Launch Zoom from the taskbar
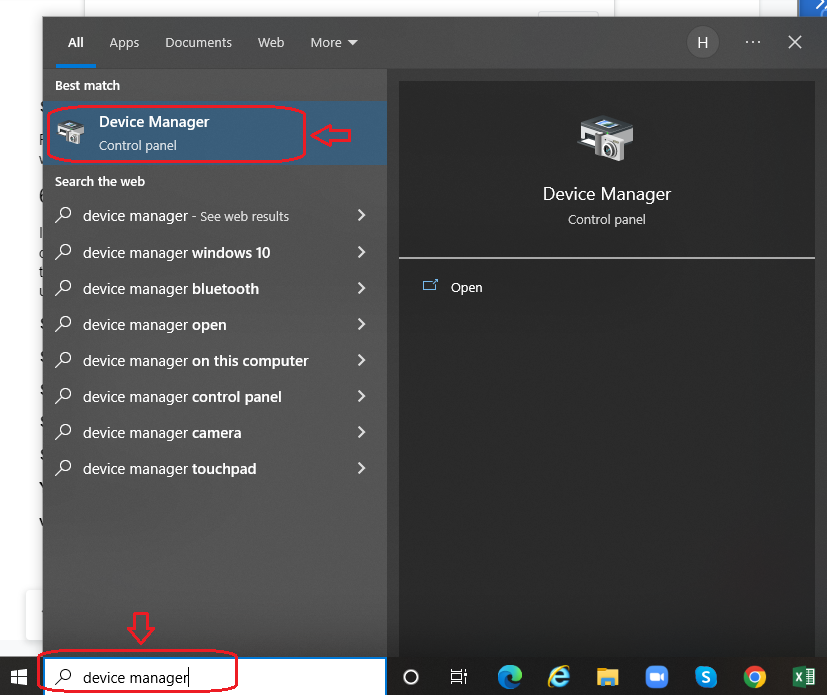 pyautogui.click(x=657, y=677)
